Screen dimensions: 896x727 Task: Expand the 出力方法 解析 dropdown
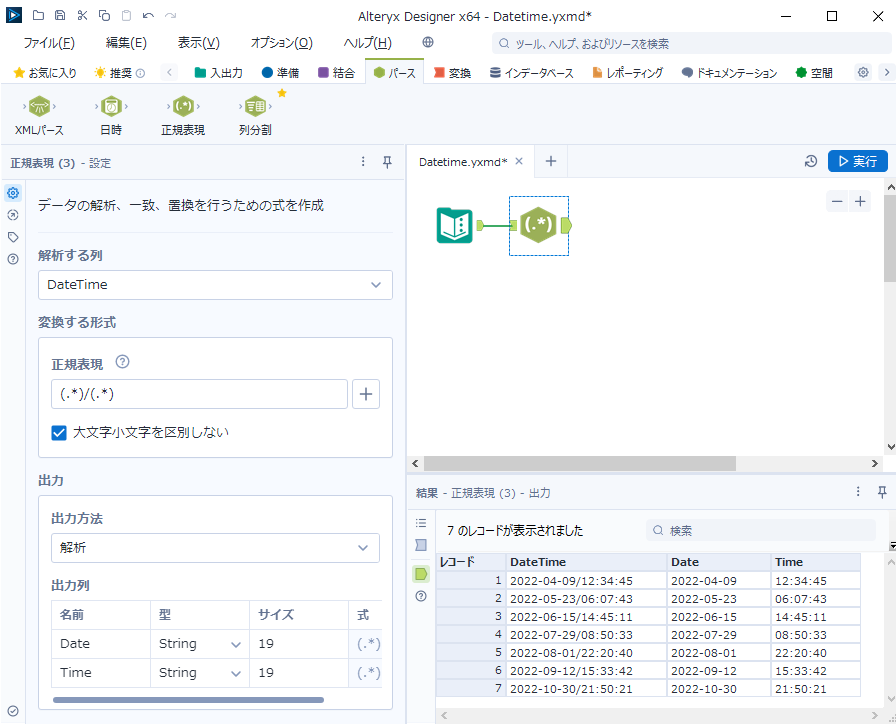pos(215,548)
